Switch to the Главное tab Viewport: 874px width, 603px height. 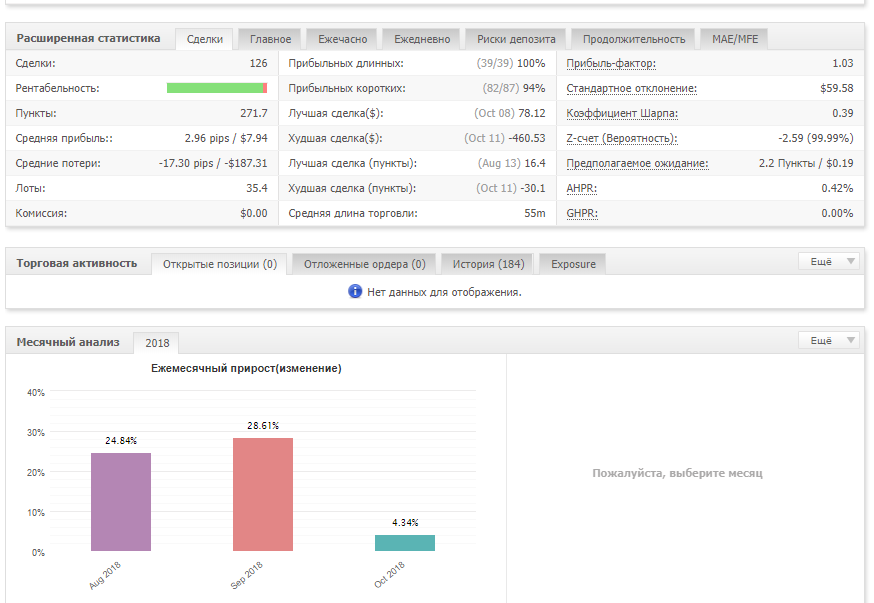click(x=270, y=39)
